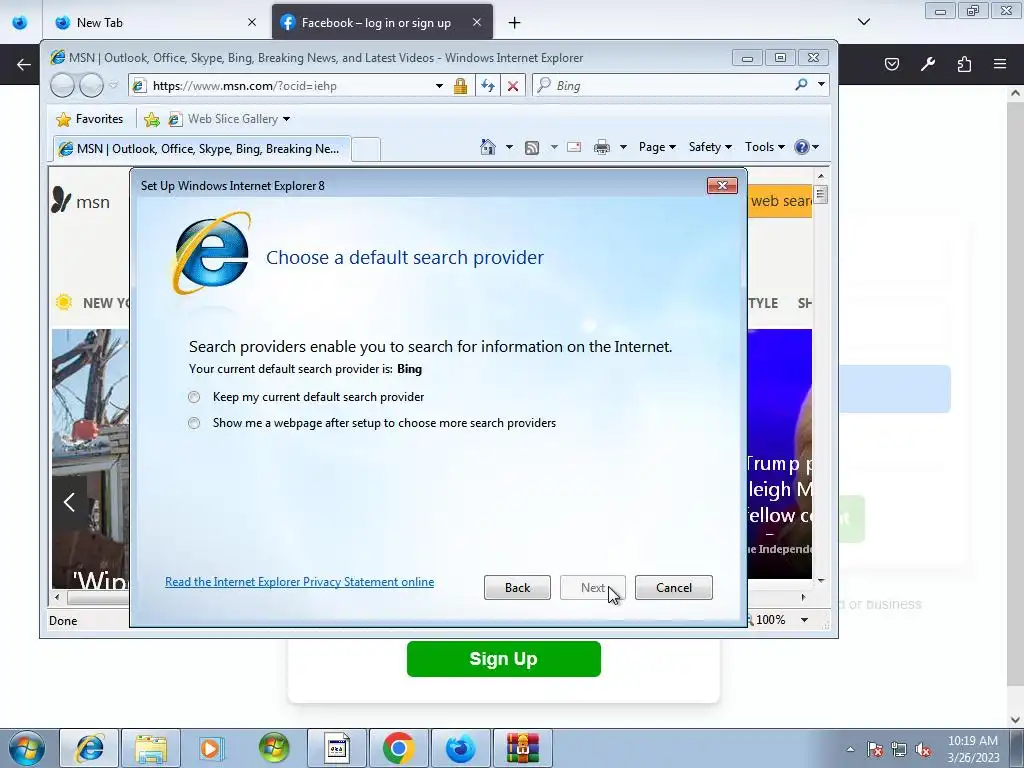Screen dimensions: 1024x768
Task: Expand the IE zoom level dropdown
Action: click(805, 620)
